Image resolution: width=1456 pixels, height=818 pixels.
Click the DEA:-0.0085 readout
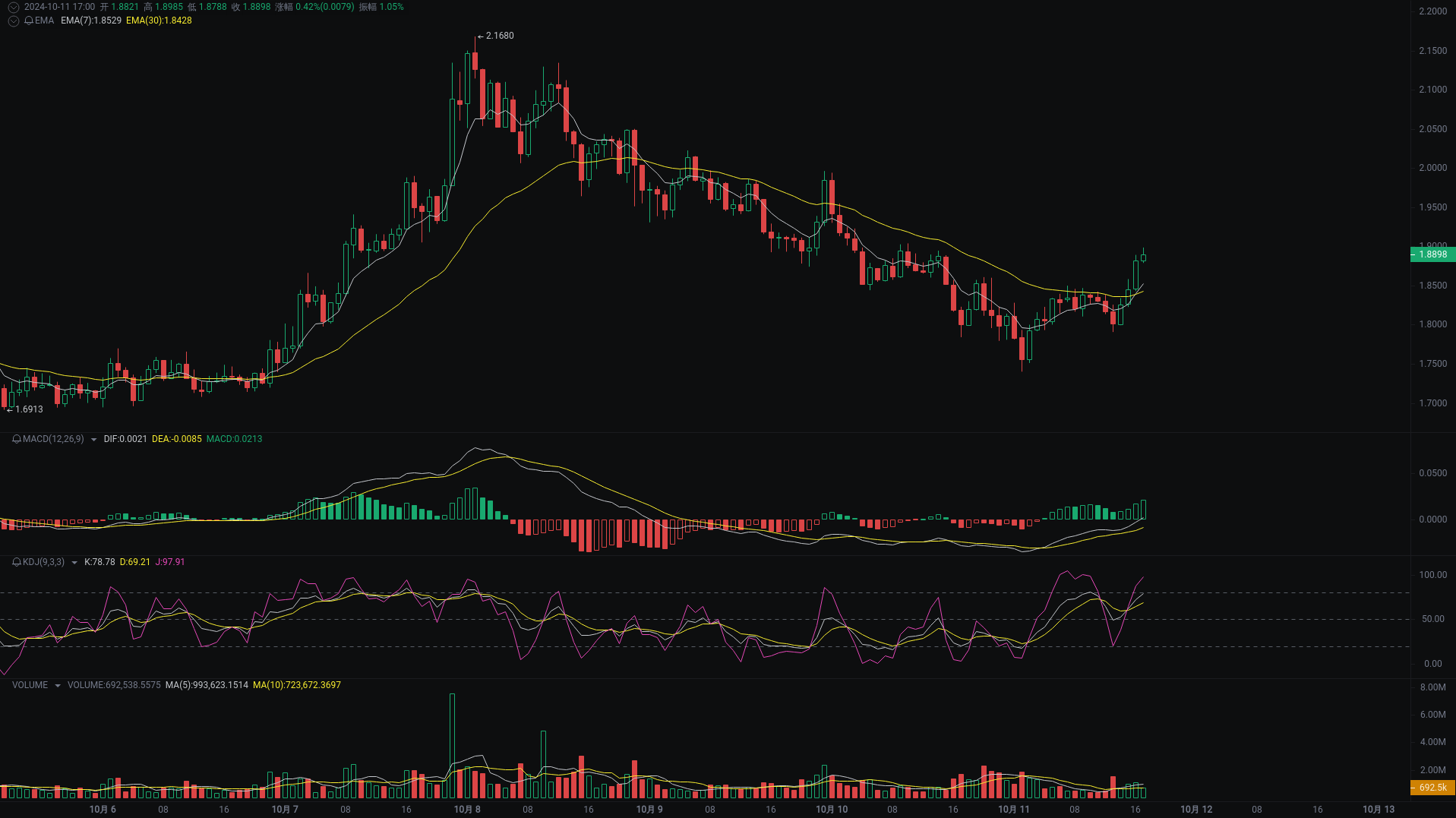[x=177, y=439]
